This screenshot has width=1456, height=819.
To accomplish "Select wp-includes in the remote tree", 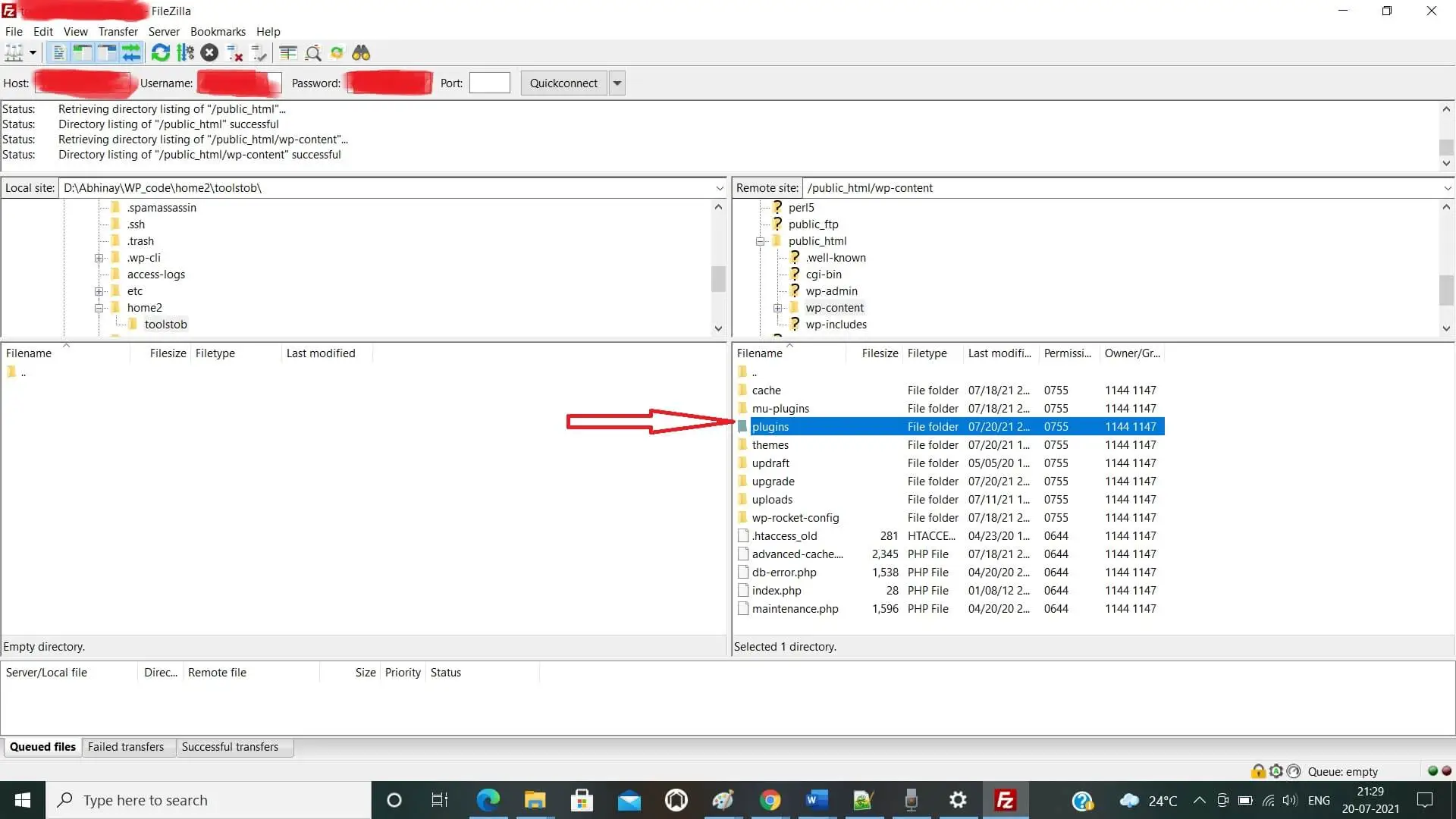I will (836, 325).
